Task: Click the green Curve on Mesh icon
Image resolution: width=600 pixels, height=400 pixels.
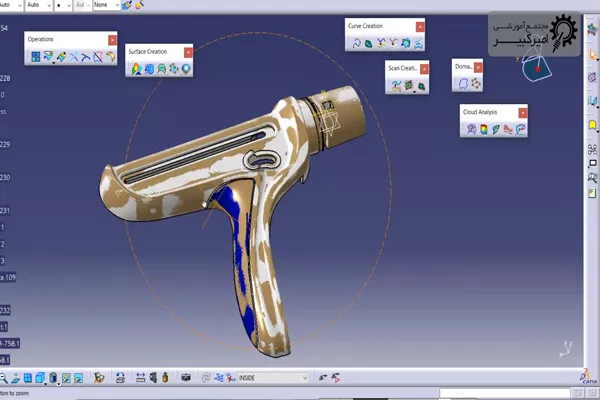Action: tap(368, 43)
